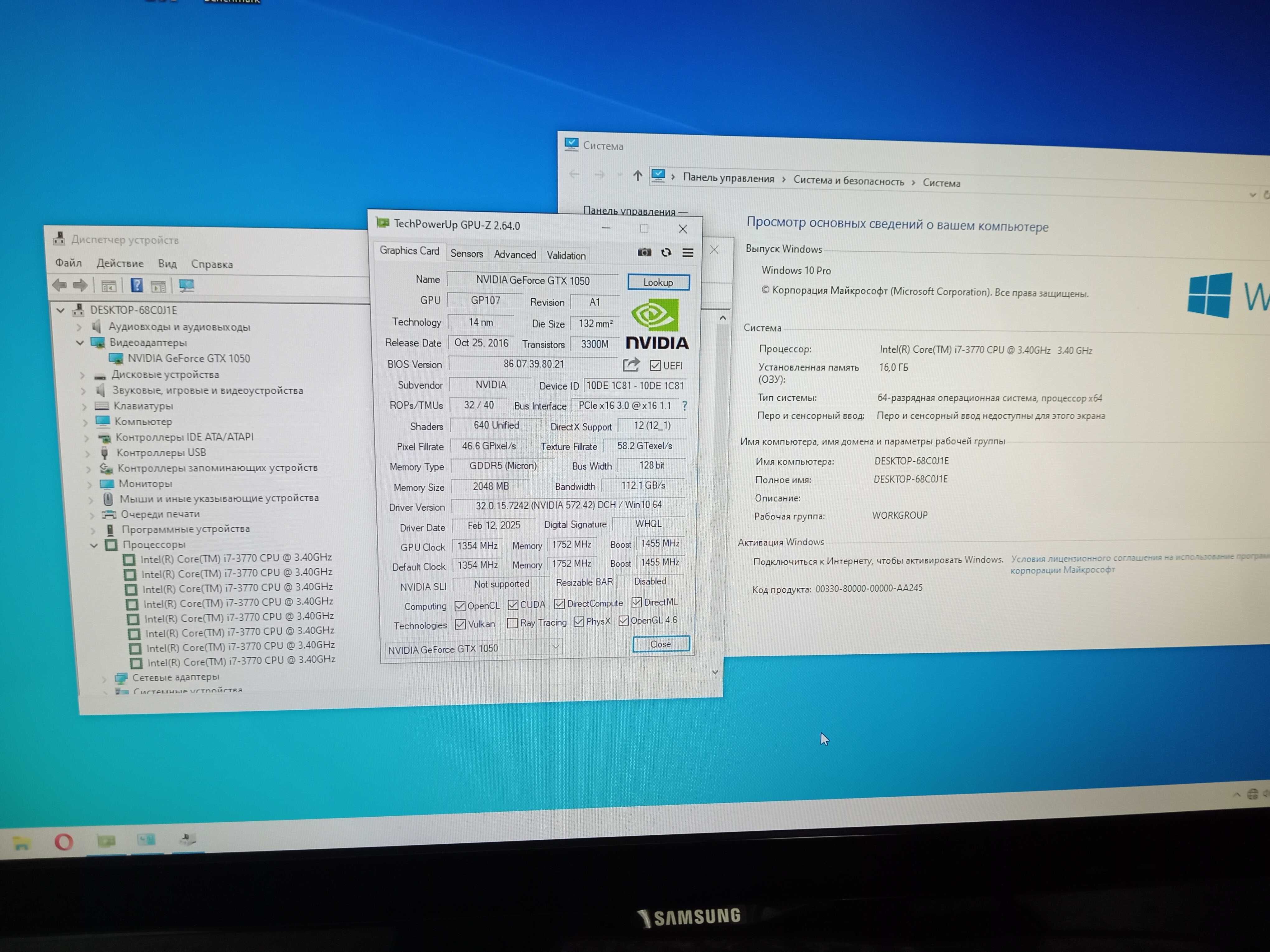The height and width of the screenshot is (952, 1270).
Task: Switch to the Advanced tab
Action: pos(515,254)
